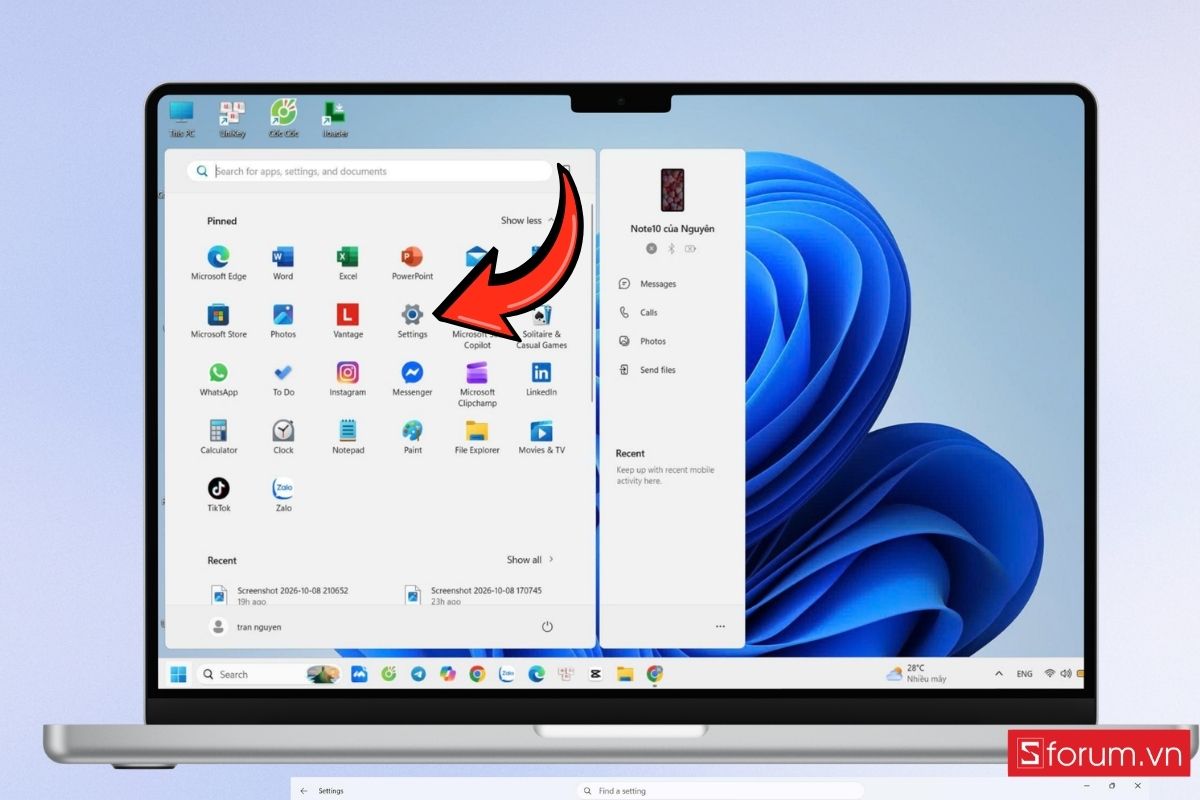Launch PowerPoint from Start menu

tap(412, 263)
